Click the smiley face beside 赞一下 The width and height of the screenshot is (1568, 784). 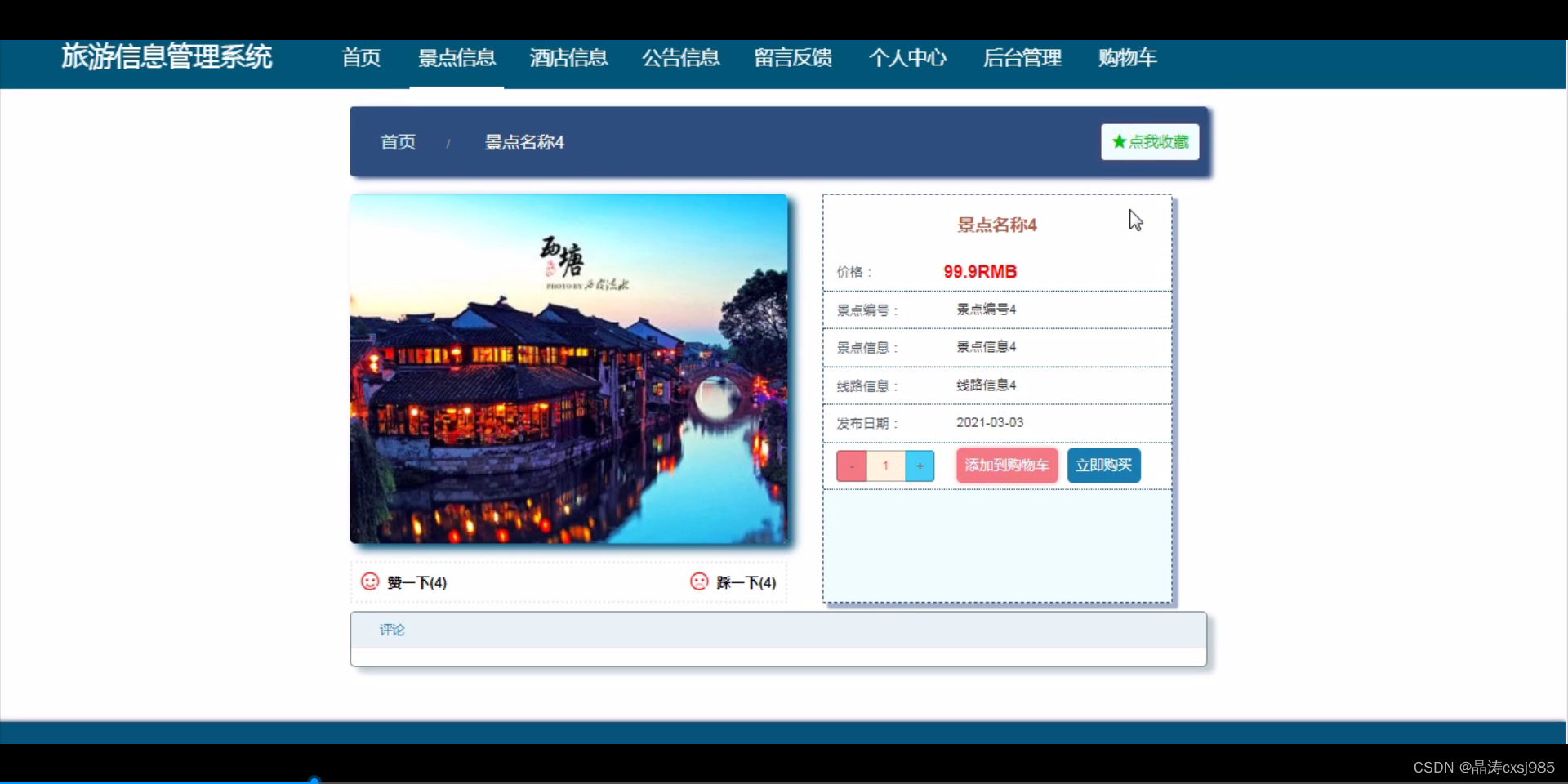(x=369, y=581)
